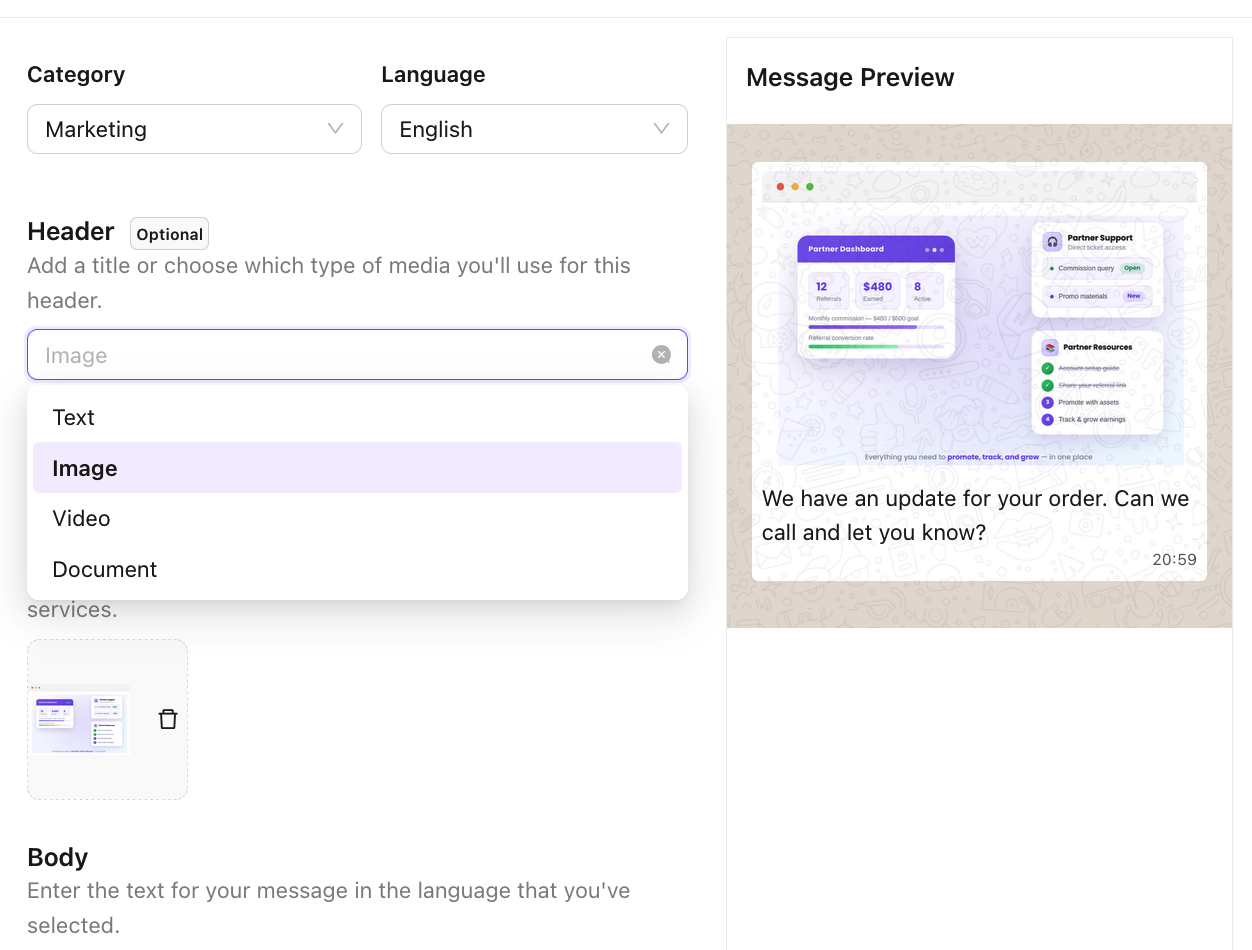The image size is (1252, 950).
Task: Select Document header type option
Action: pos(357,569)
